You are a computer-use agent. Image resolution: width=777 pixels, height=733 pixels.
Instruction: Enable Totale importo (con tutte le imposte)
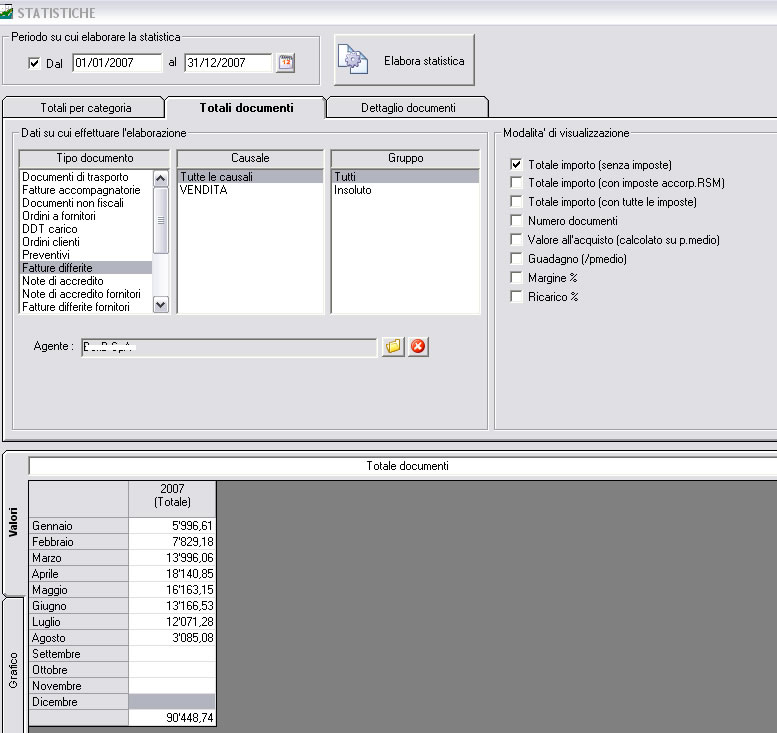pos(516,202)
